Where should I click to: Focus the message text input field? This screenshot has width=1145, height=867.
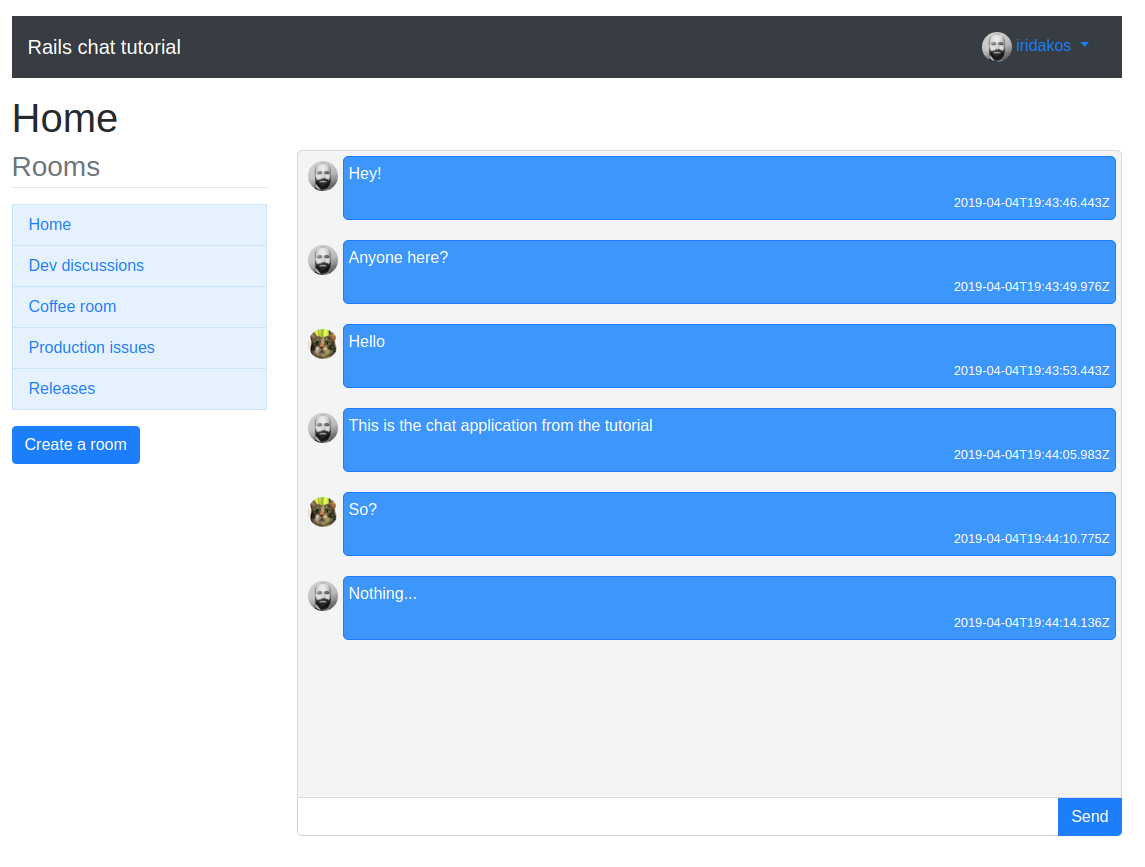pyautogui.click(x=678, y=817)
